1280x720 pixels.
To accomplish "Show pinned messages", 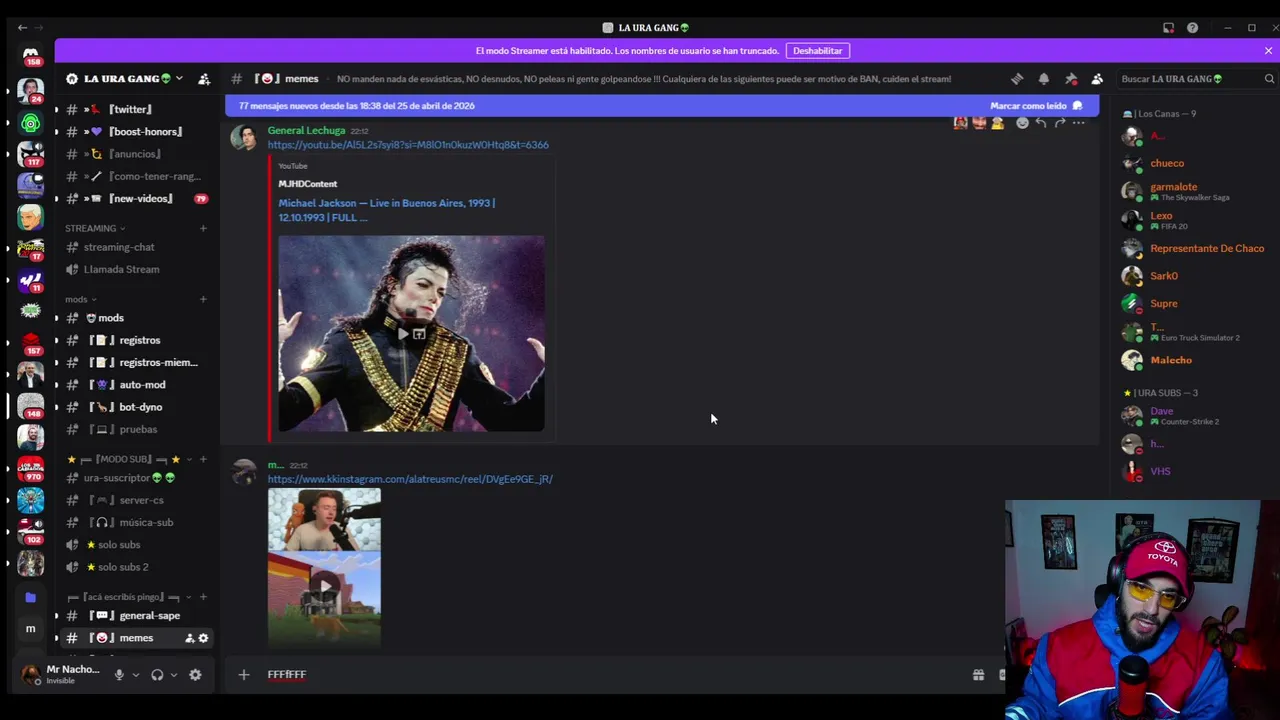I will pyautogui.click(x=1071, y=79).
